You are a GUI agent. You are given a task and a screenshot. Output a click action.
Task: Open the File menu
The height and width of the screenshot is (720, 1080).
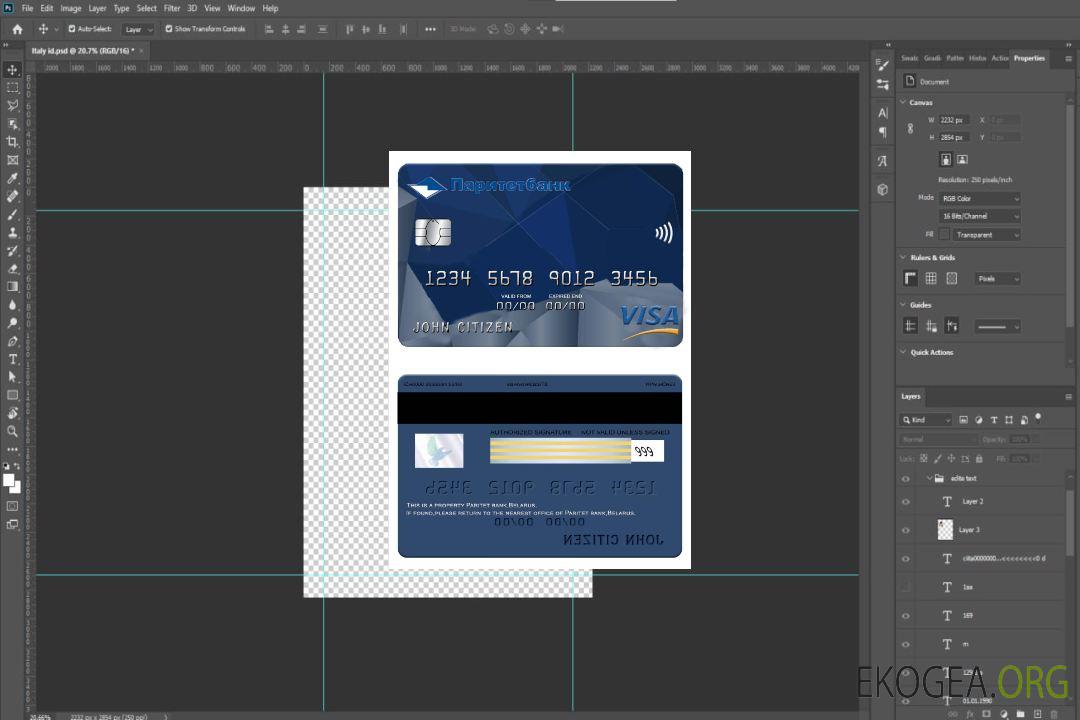[x=27, y=8]
